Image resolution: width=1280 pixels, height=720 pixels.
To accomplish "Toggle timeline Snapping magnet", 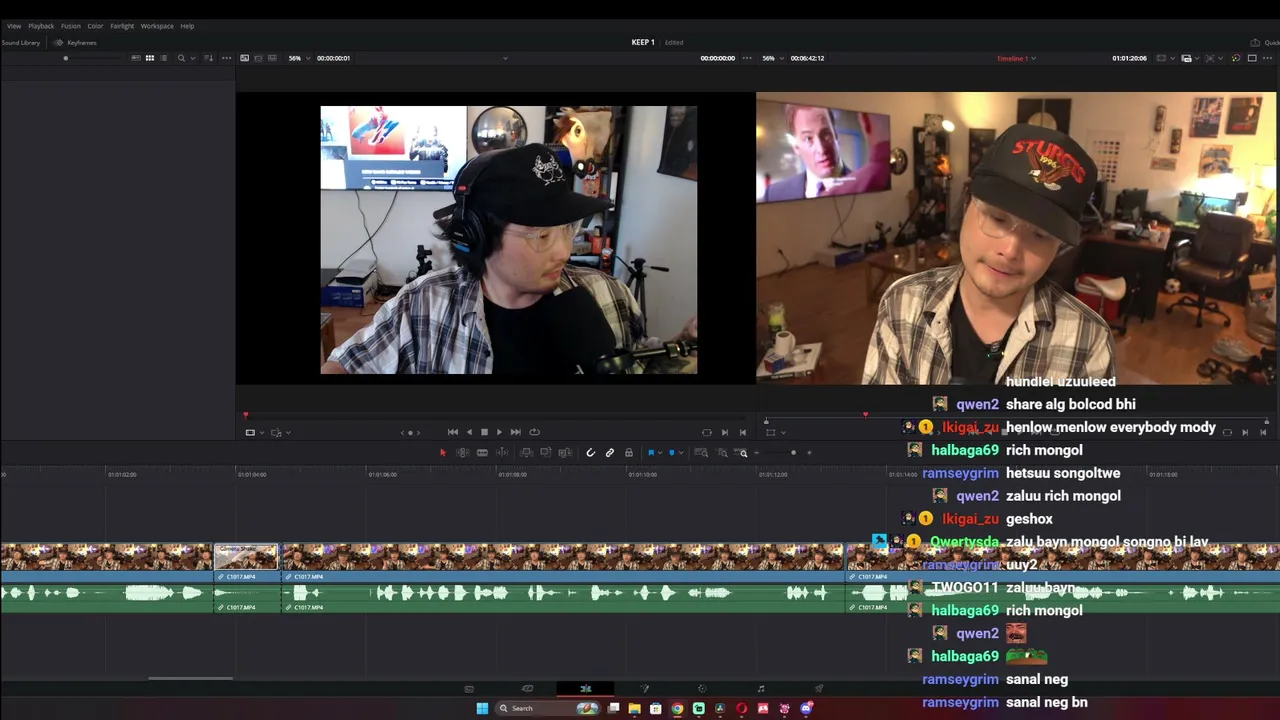I will [x=590, y=453].
